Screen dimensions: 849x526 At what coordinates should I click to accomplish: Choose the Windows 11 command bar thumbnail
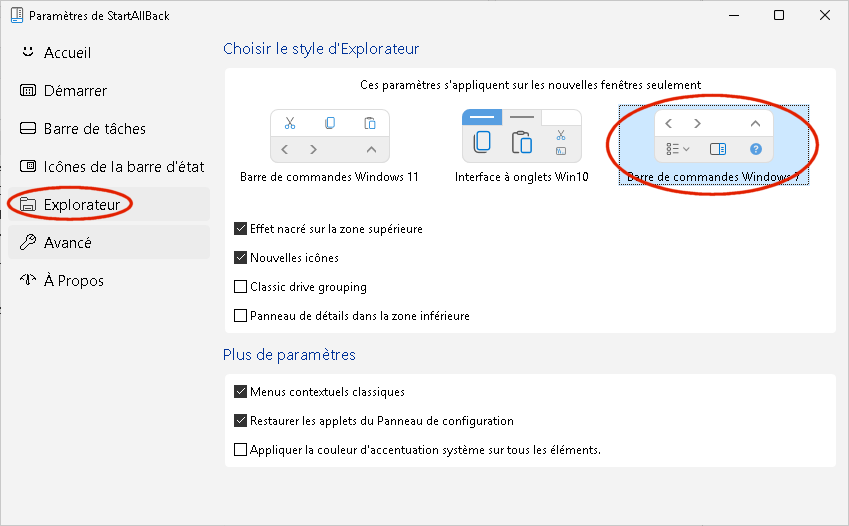tap(330, 136)
